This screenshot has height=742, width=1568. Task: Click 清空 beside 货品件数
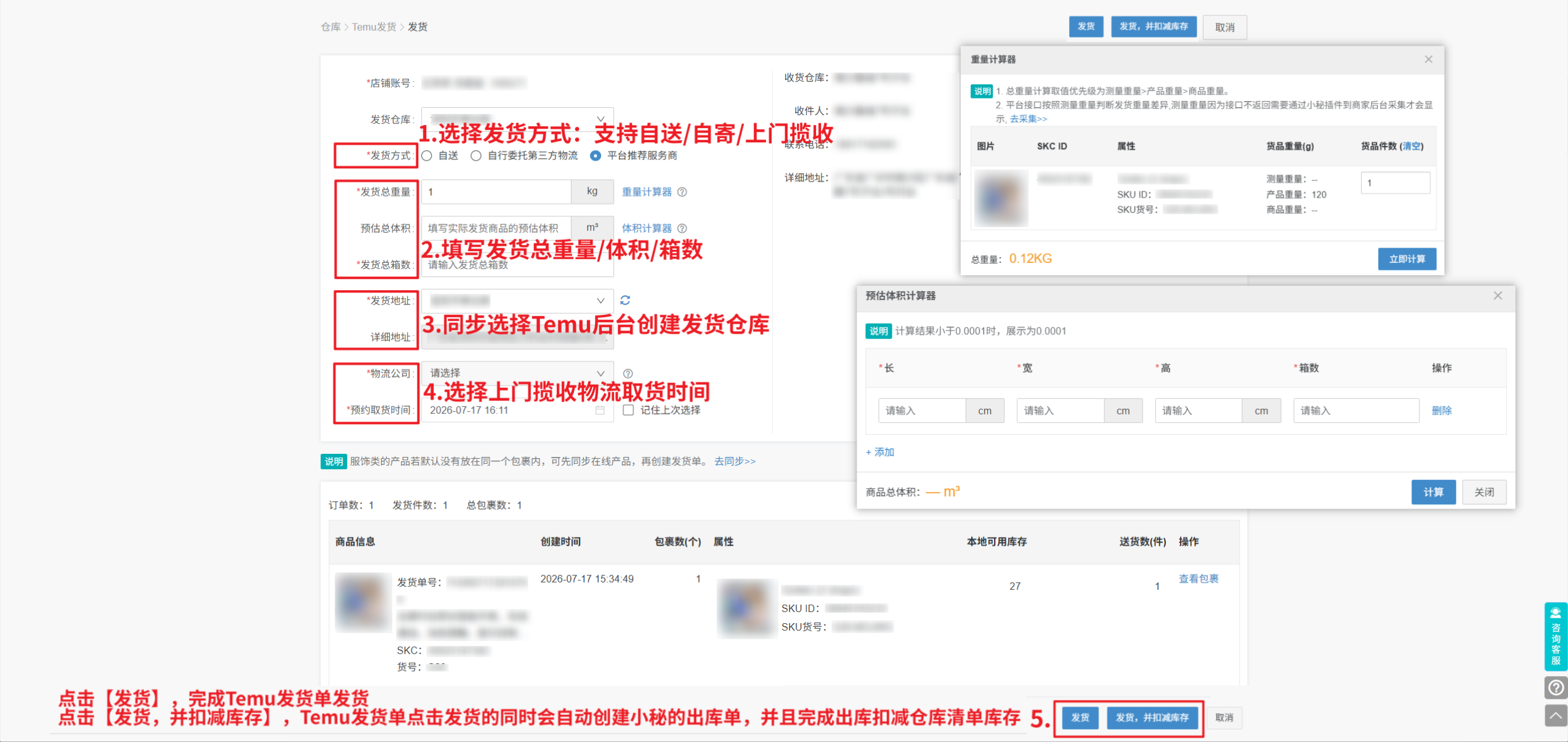(x=1412, y=146)
